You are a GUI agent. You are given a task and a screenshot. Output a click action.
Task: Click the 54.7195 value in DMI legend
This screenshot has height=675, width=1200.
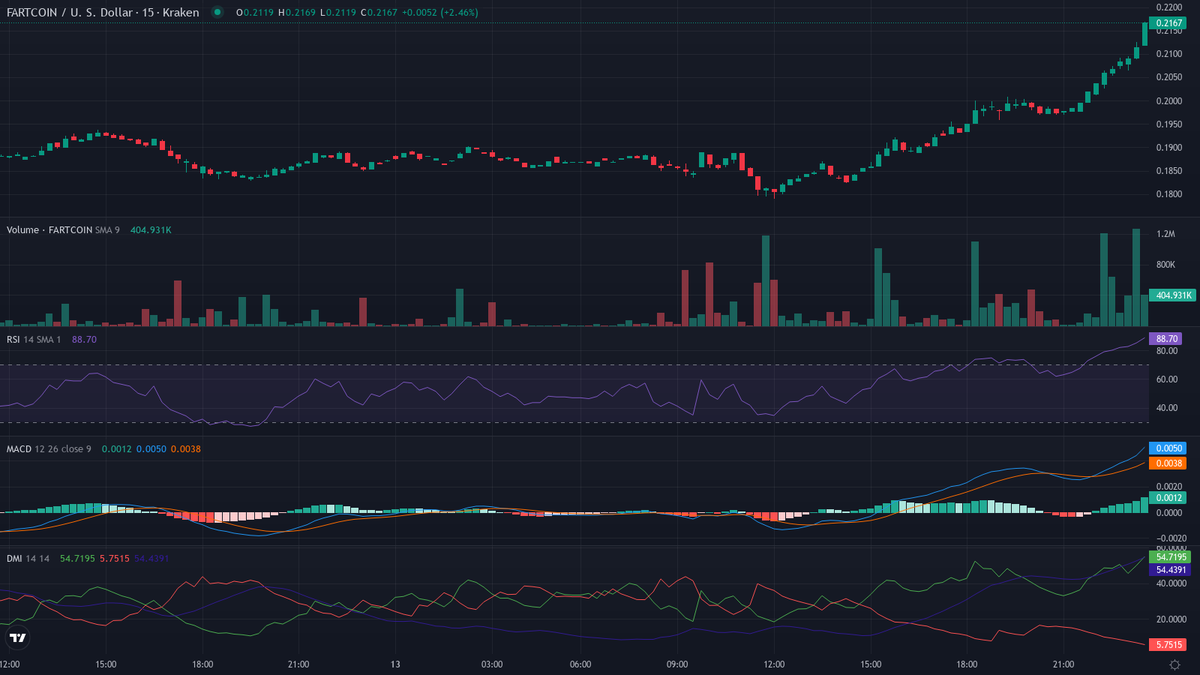coord(77,558)
